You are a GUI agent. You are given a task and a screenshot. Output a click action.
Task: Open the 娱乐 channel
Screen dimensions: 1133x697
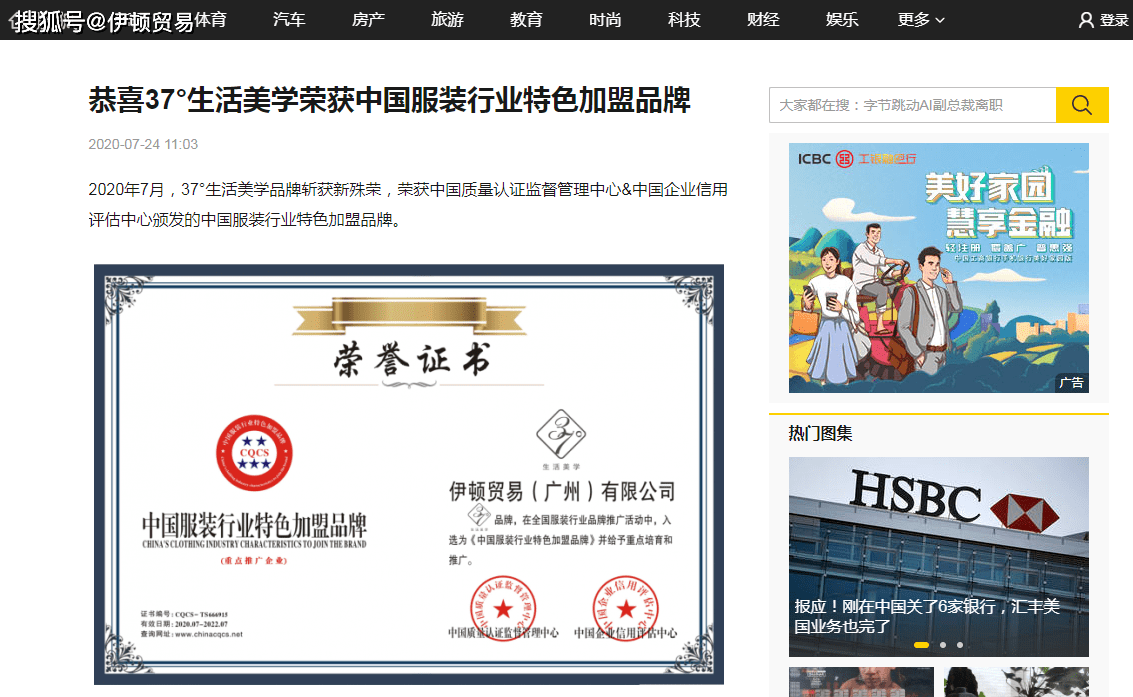pyautogui.click(x=842, y=20)
